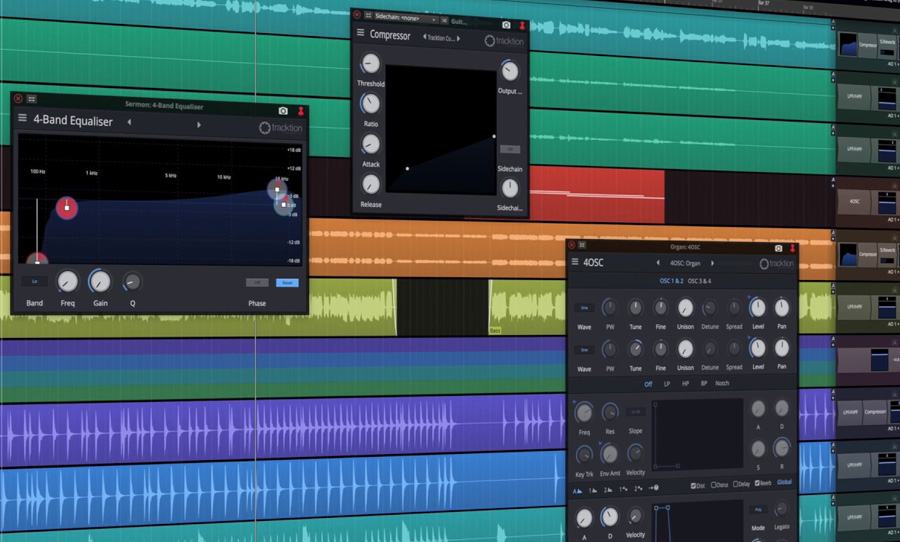
Task: Open the Mode Poly dropdown in 4OSC
Action: click(x=758, y=510)
